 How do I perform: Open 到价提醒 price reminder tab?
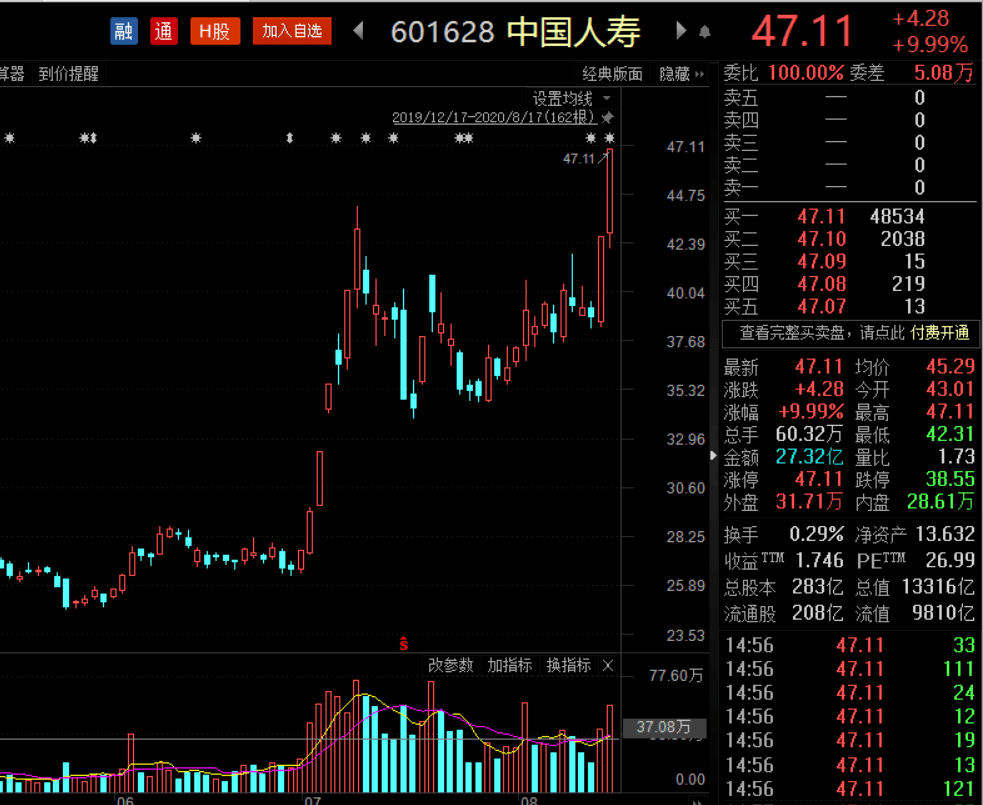[x=68, y=74]
